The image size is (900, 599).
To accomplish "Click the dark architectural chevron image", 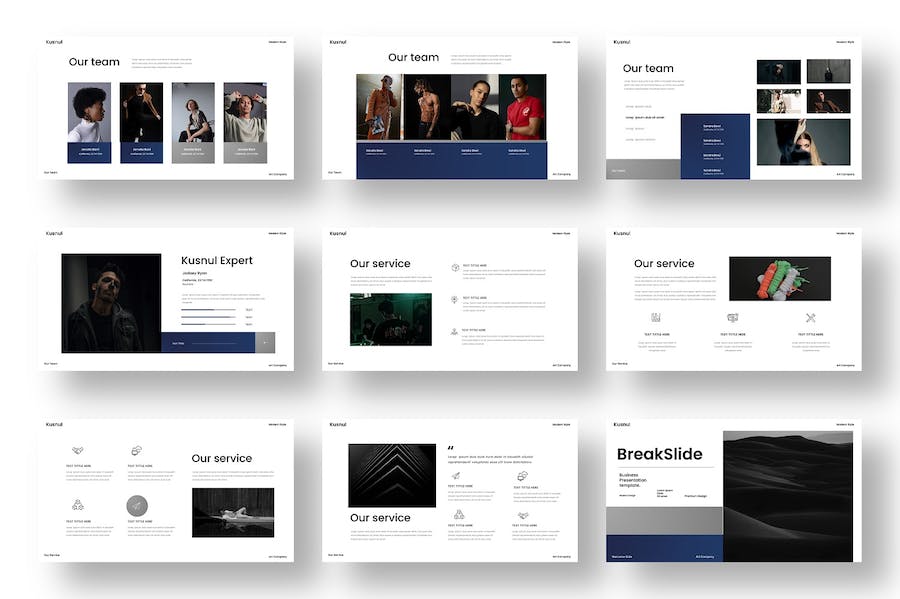I will [x=391, y=475].
